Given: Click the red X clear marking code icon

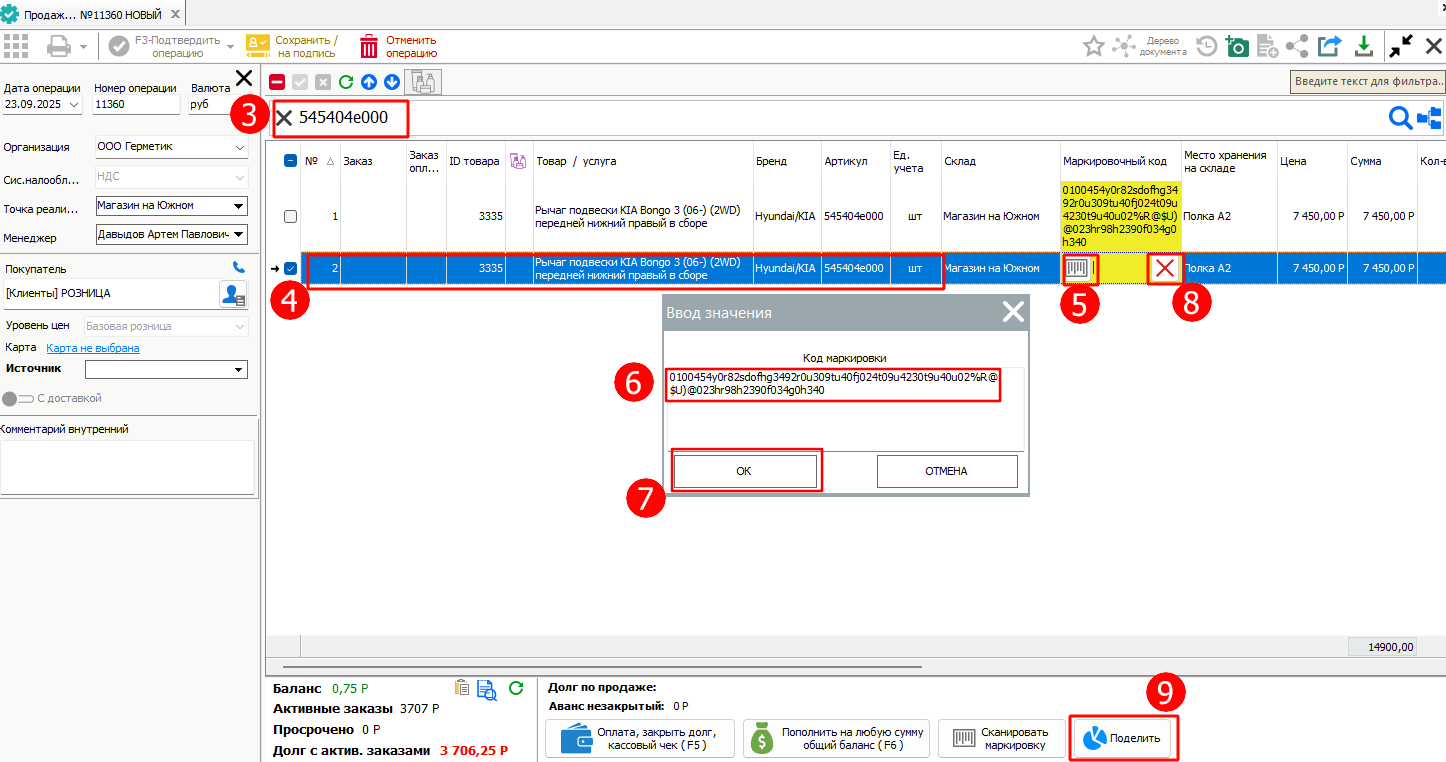Looking at the screenshot, I should click(1164, 268).
